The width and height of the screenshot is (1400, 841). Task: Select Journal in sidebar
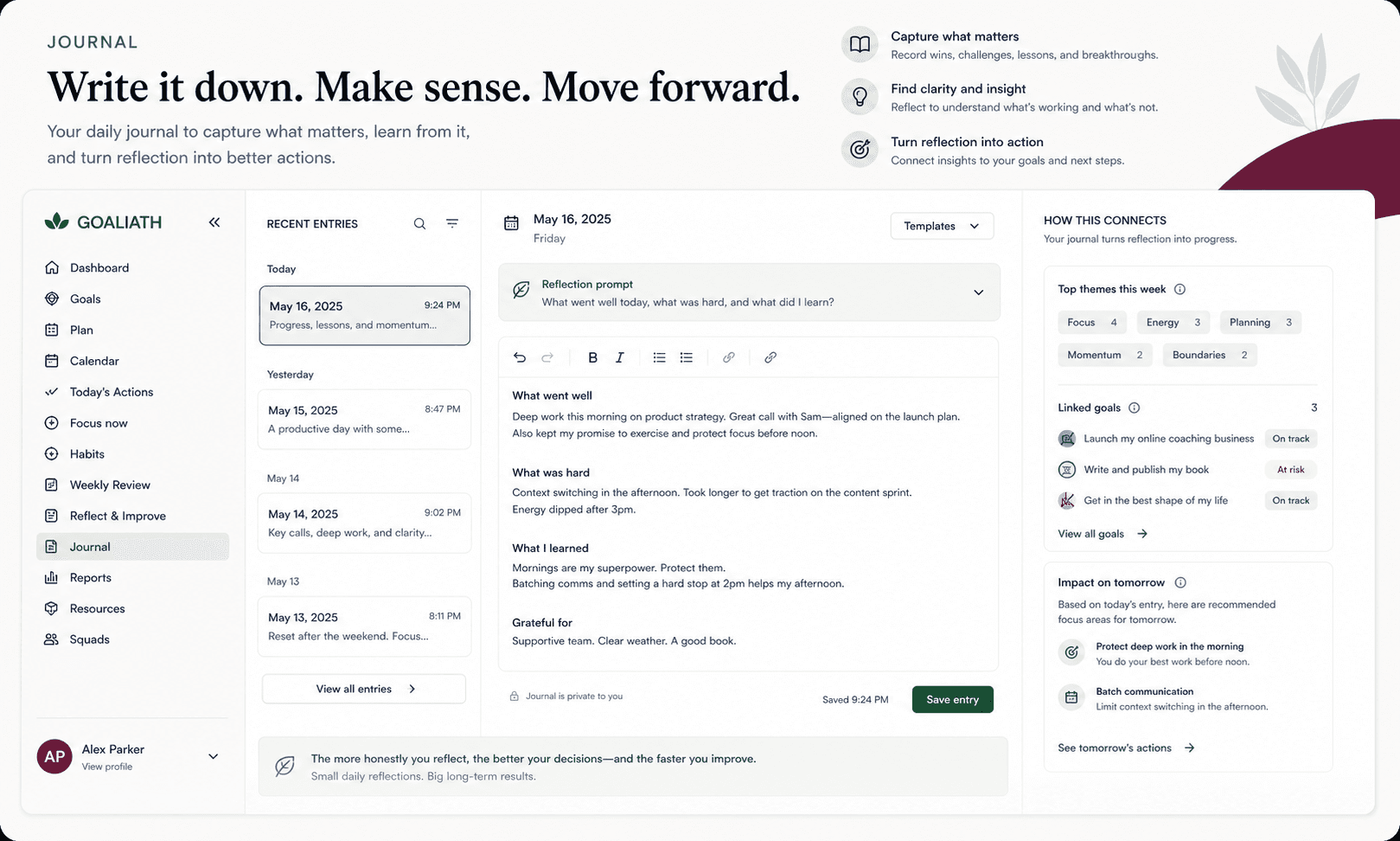pyautogui.click(x=132, y=547)
